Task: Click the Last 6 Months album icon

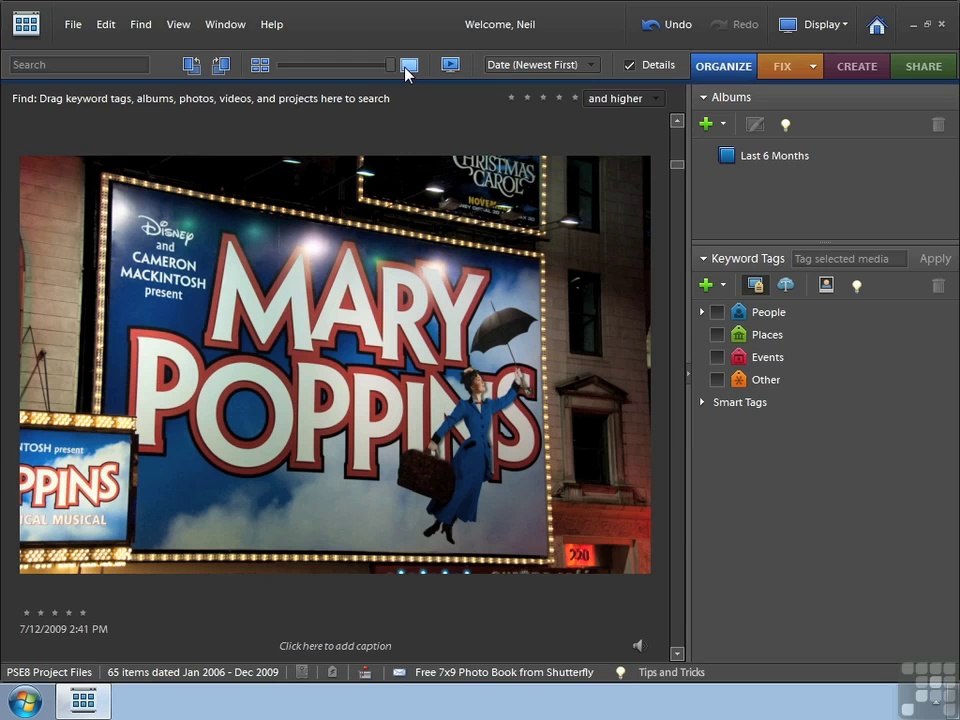Action: coord(726,155)
